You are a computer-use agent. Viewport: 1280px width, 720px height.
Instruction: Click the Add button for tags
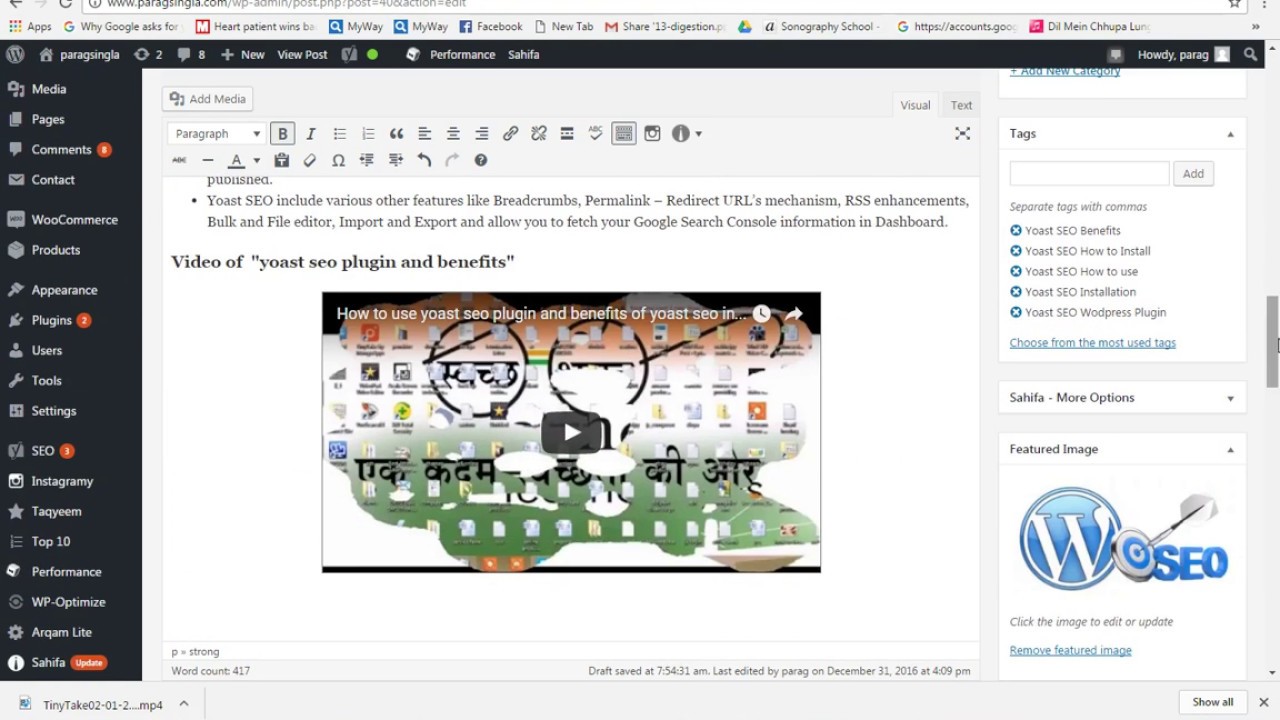[x=1193, y=173]
